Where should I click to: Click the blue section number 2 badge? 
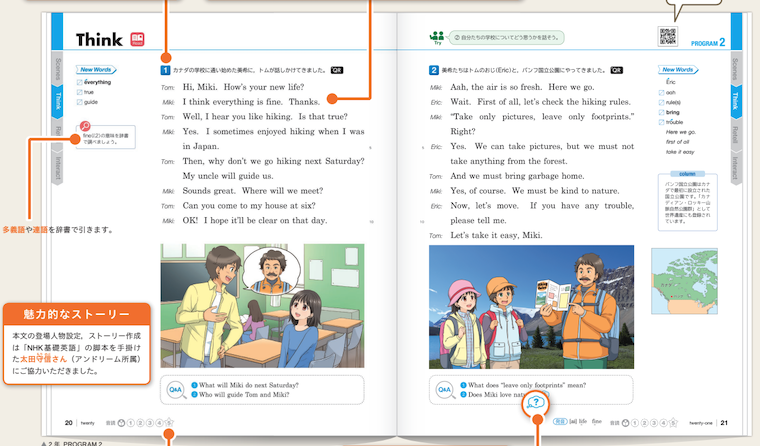(x=434, y=70)
